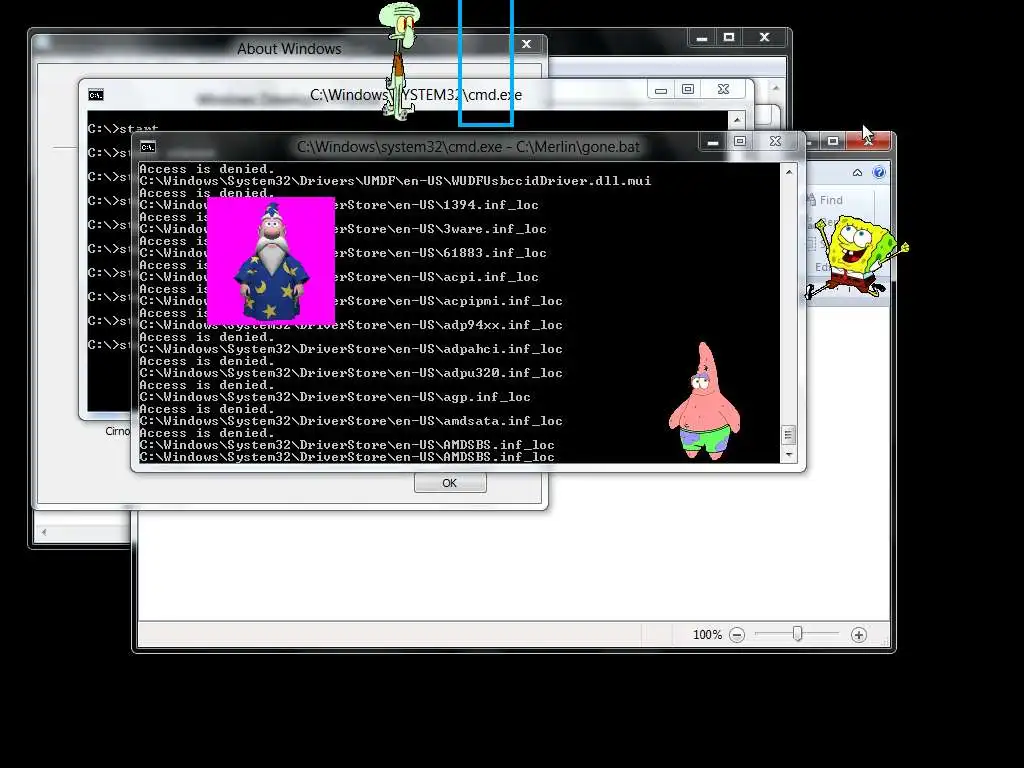Click the adp94xx.inf_loc console line
The width and height of the screenshot is (1024, 768).
tap(351, 325)
